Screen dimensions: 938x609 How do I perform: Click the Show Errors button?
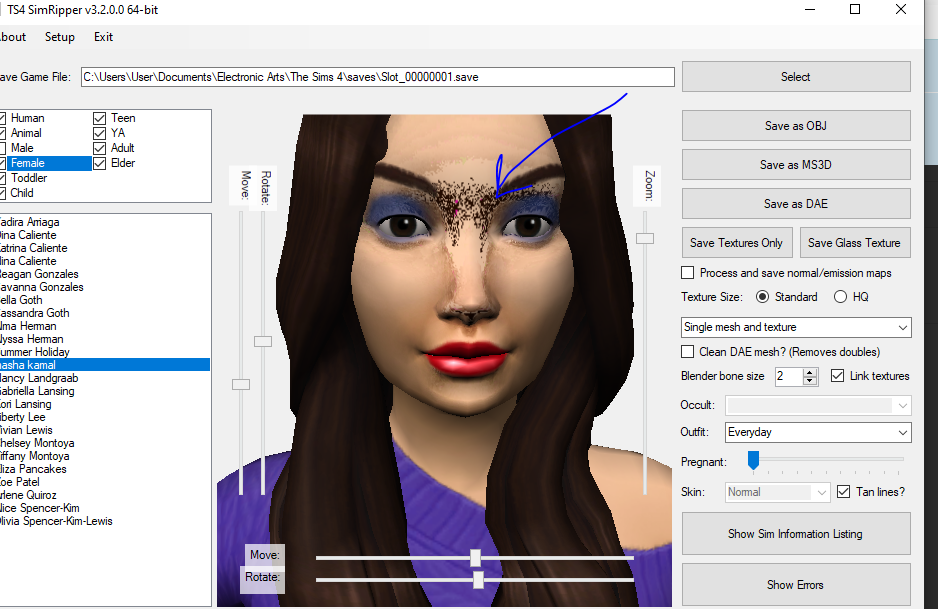pos(795,584)
